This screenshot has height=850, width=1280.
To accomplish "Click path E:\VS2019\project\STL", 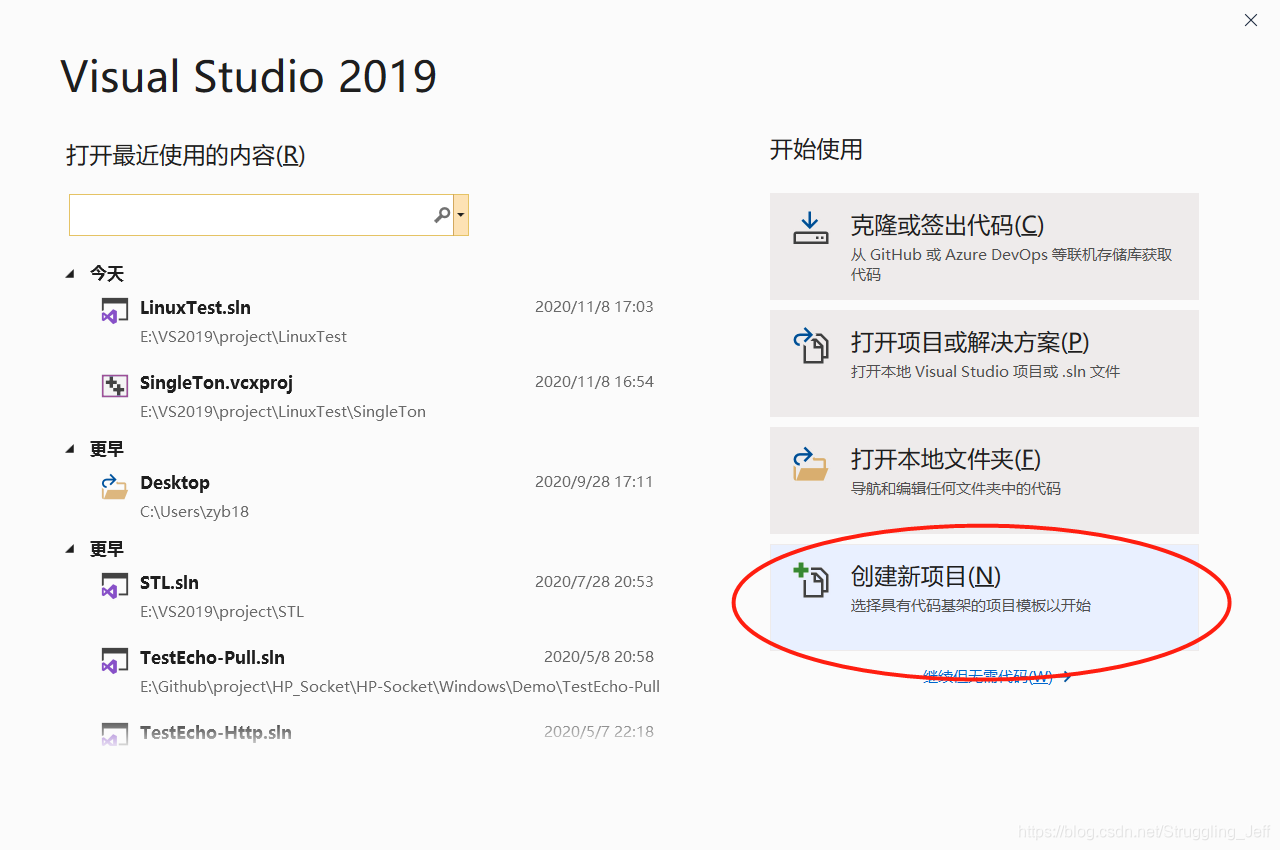I will (222, 612).
